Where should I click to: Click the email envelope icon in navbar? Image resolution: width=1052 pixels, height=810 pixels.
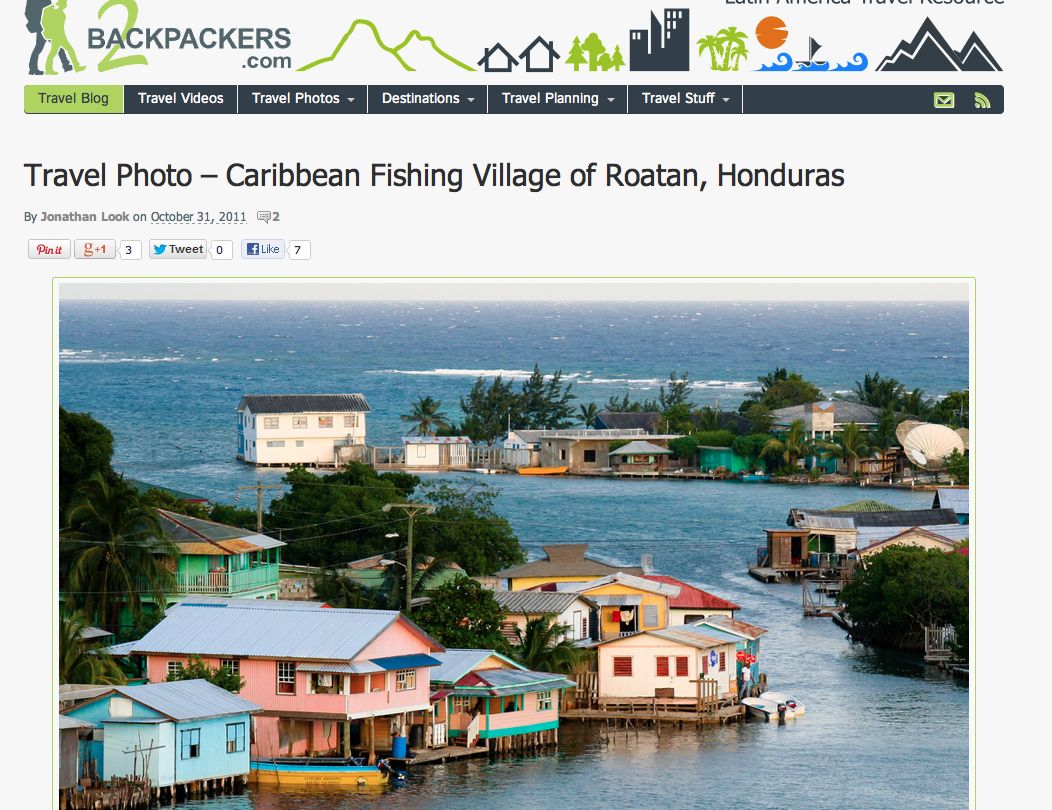[x=944, y=100]
